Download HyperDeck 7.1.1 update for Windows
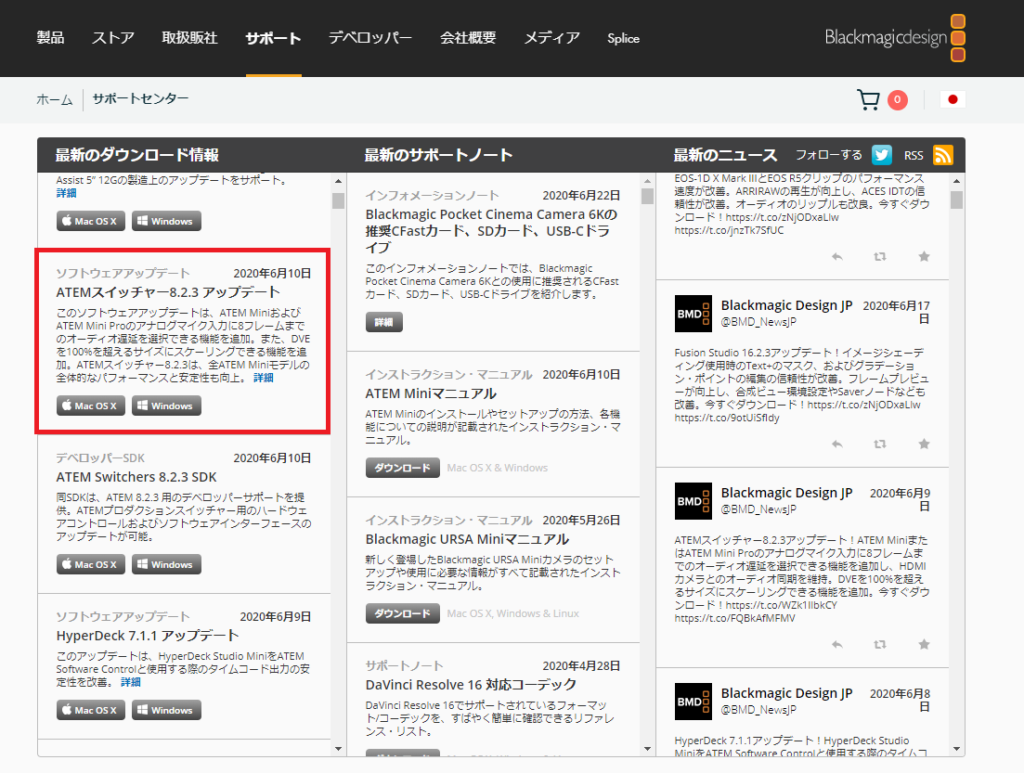Screen dimensions: 1024x773 [166, 710]
